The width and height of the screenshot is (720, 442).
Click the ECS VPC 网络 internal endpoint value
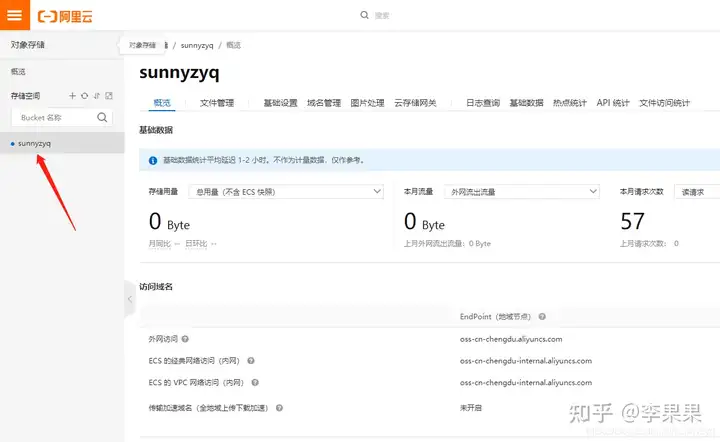526,382
